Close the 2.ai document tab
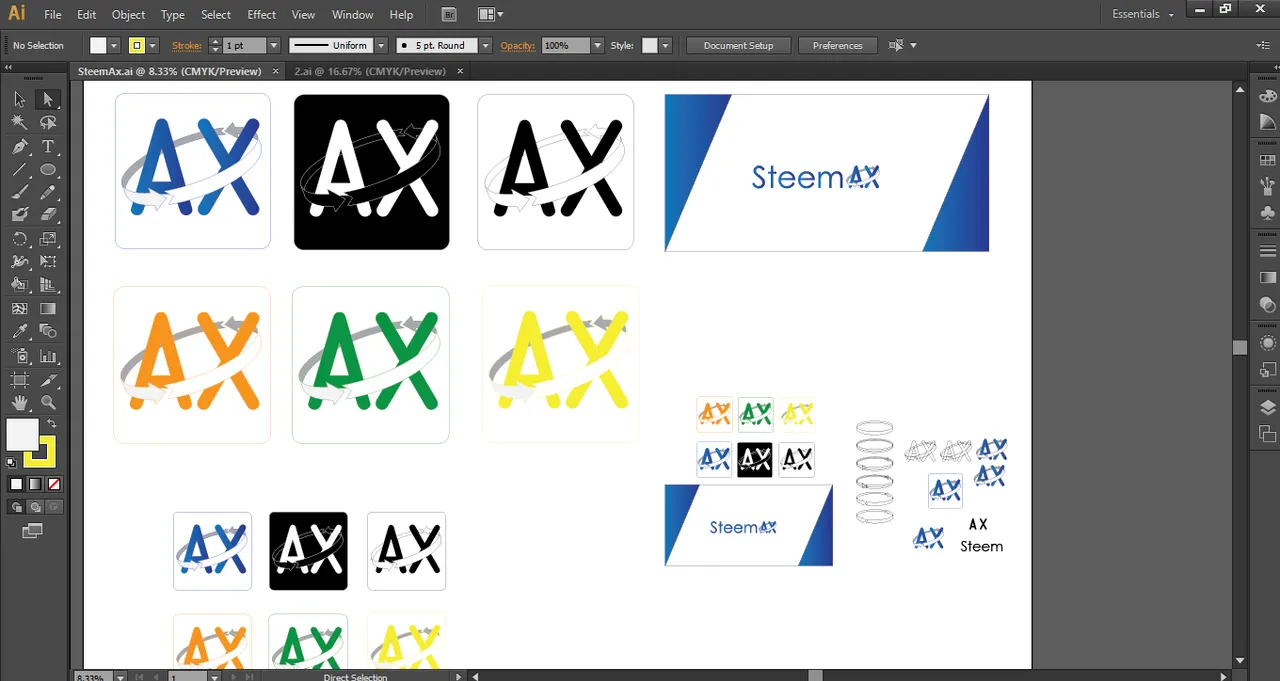This screenshot has width=1280, height=681. tap(460, 71)
